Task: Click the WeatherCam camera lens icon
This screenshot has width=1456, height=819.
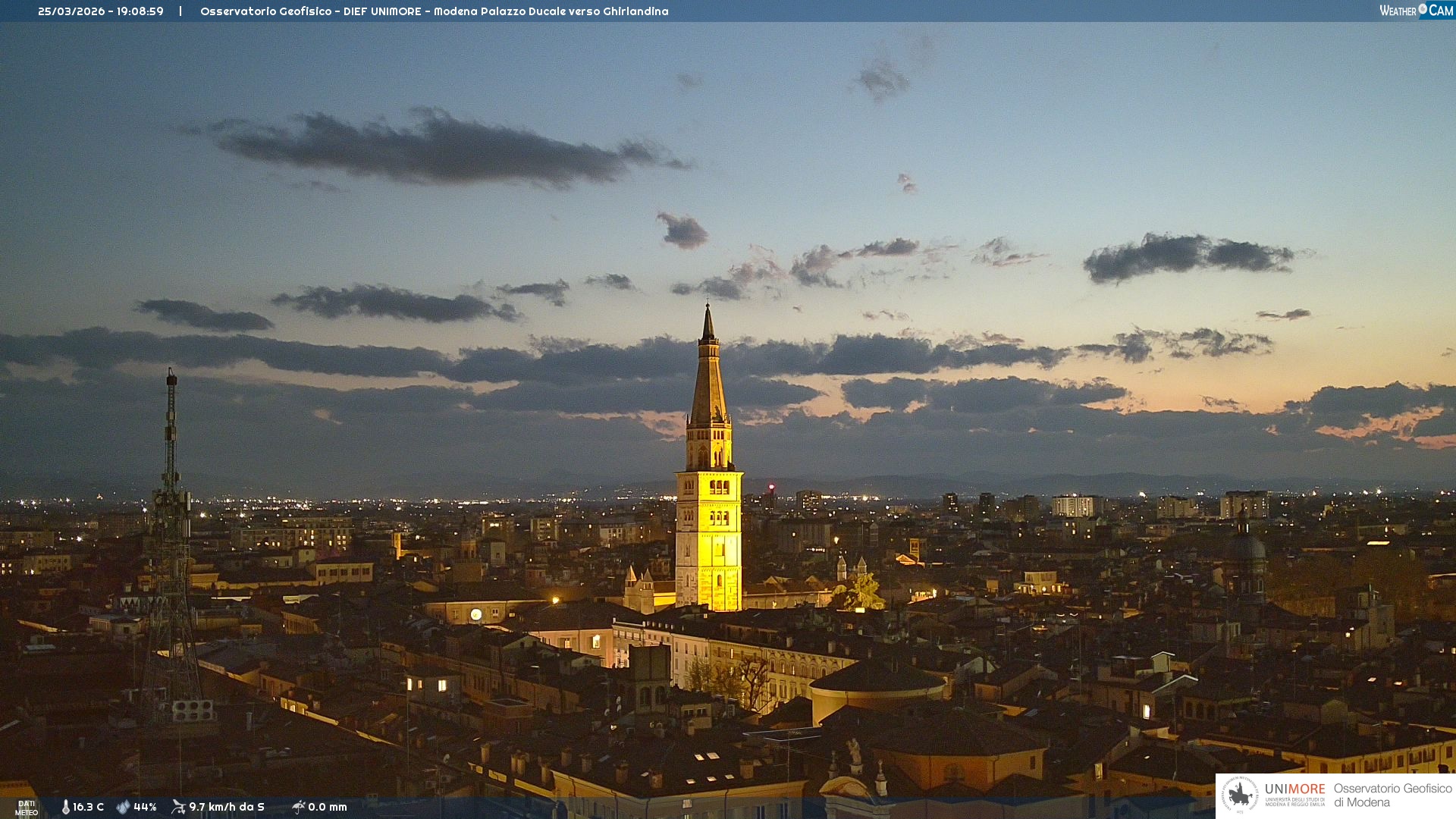Action: [1423, 9]
